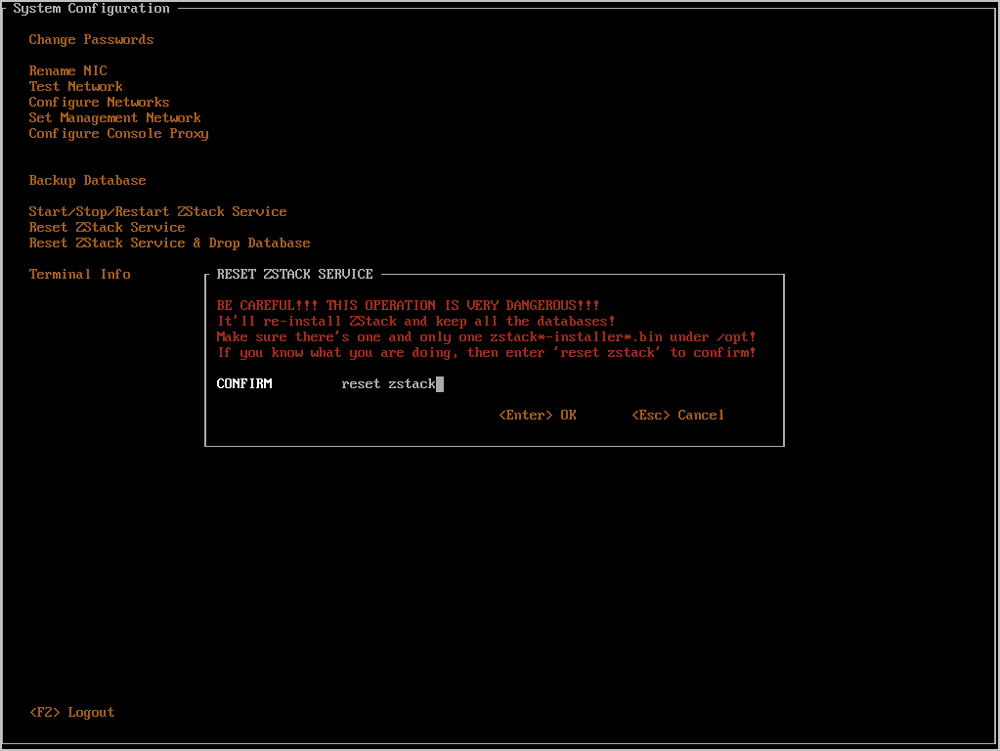This screenshot has height=751, width=1000.
Task: Open Configure Console Proxy entry
Action: tap(118, 134)
